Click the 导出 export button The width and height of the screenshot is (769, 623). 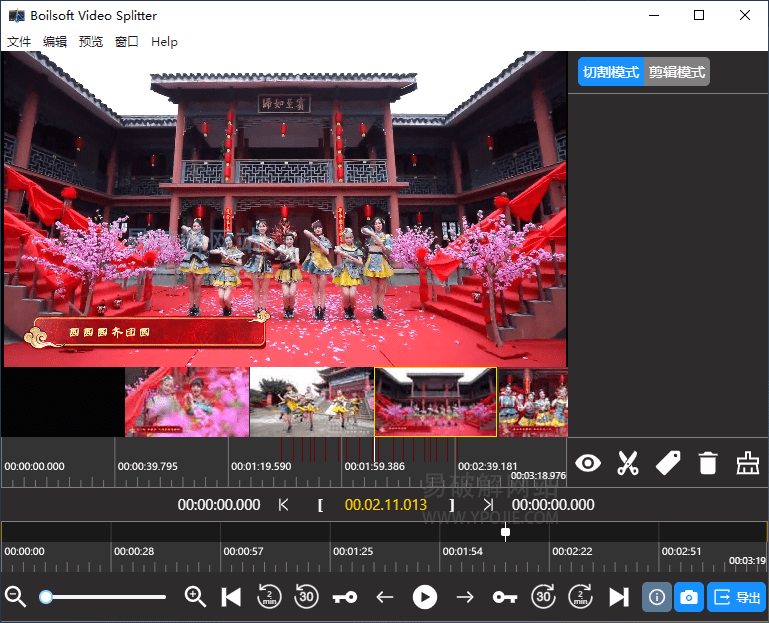[737, 597]
